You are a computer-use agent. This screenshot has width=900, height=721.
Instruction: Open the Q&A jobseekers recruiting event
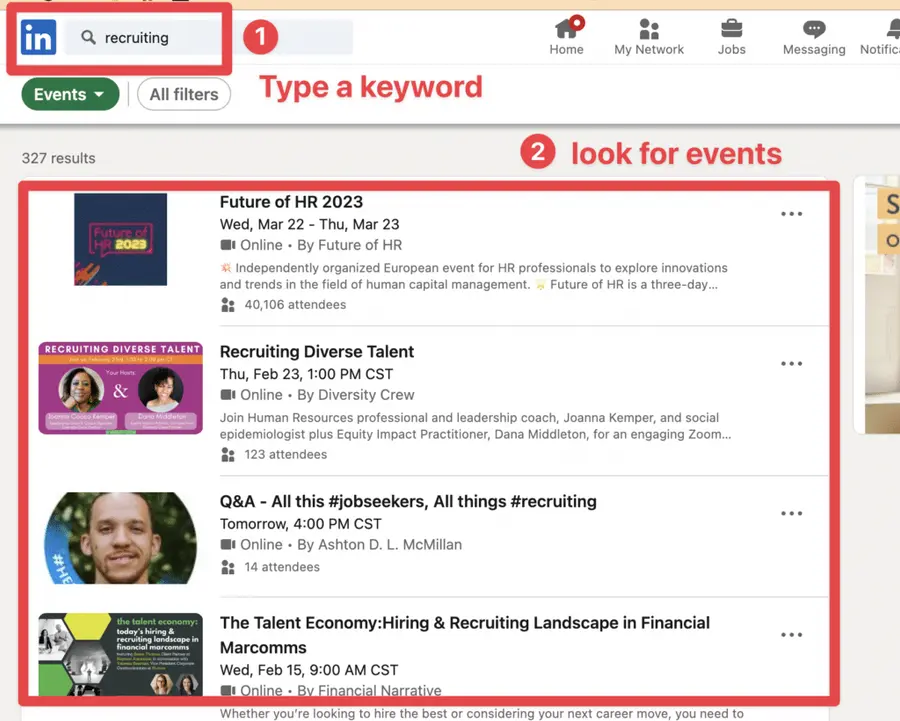408,502
